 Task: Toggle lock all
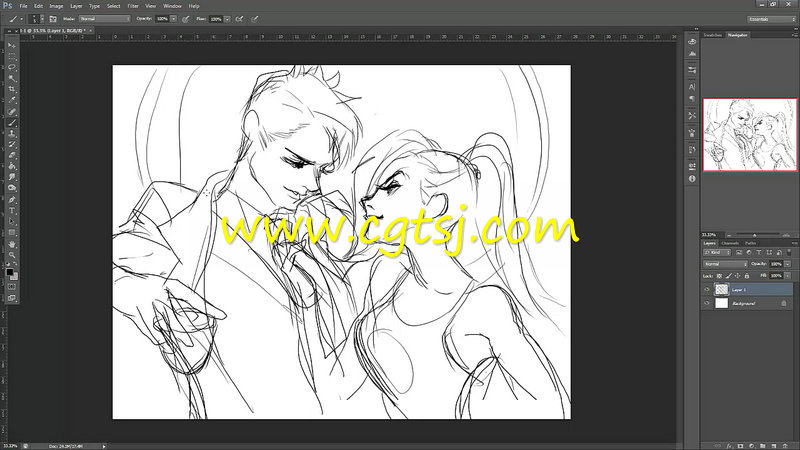point(746,276)
